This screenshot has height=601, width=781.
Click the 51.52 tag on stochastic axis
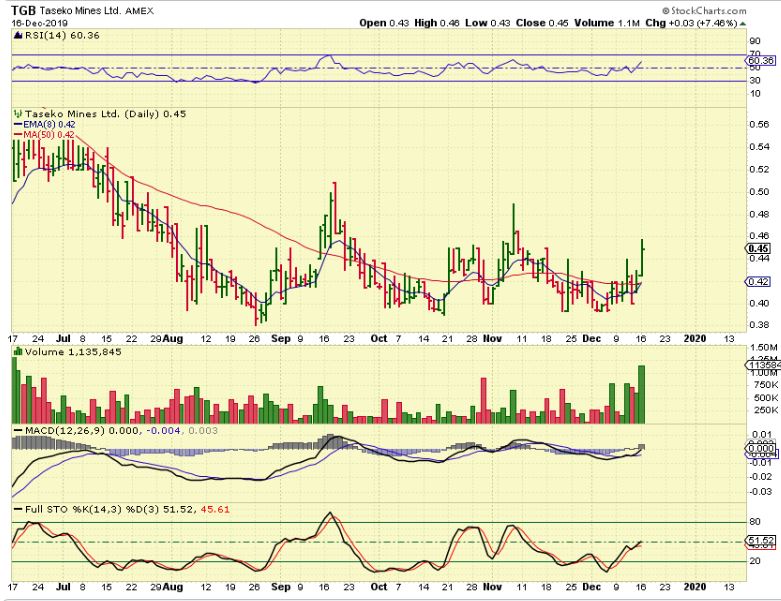[x=760, y=541]
